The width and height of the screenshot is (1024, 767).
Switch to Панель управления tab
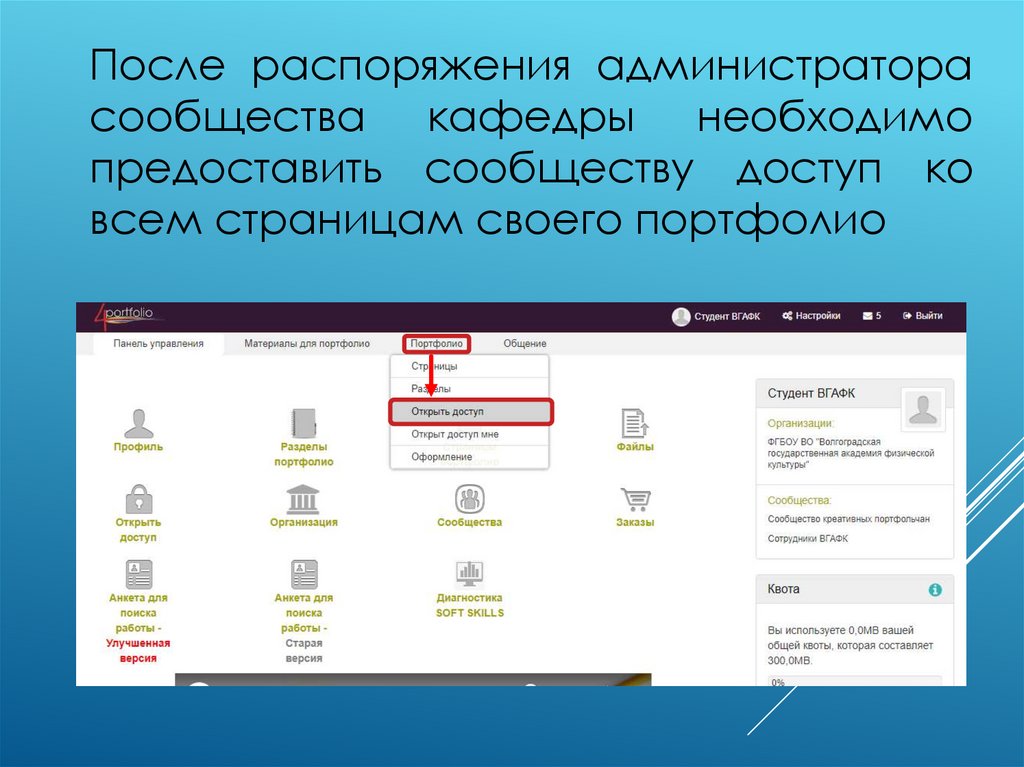[x=159, y=344]
